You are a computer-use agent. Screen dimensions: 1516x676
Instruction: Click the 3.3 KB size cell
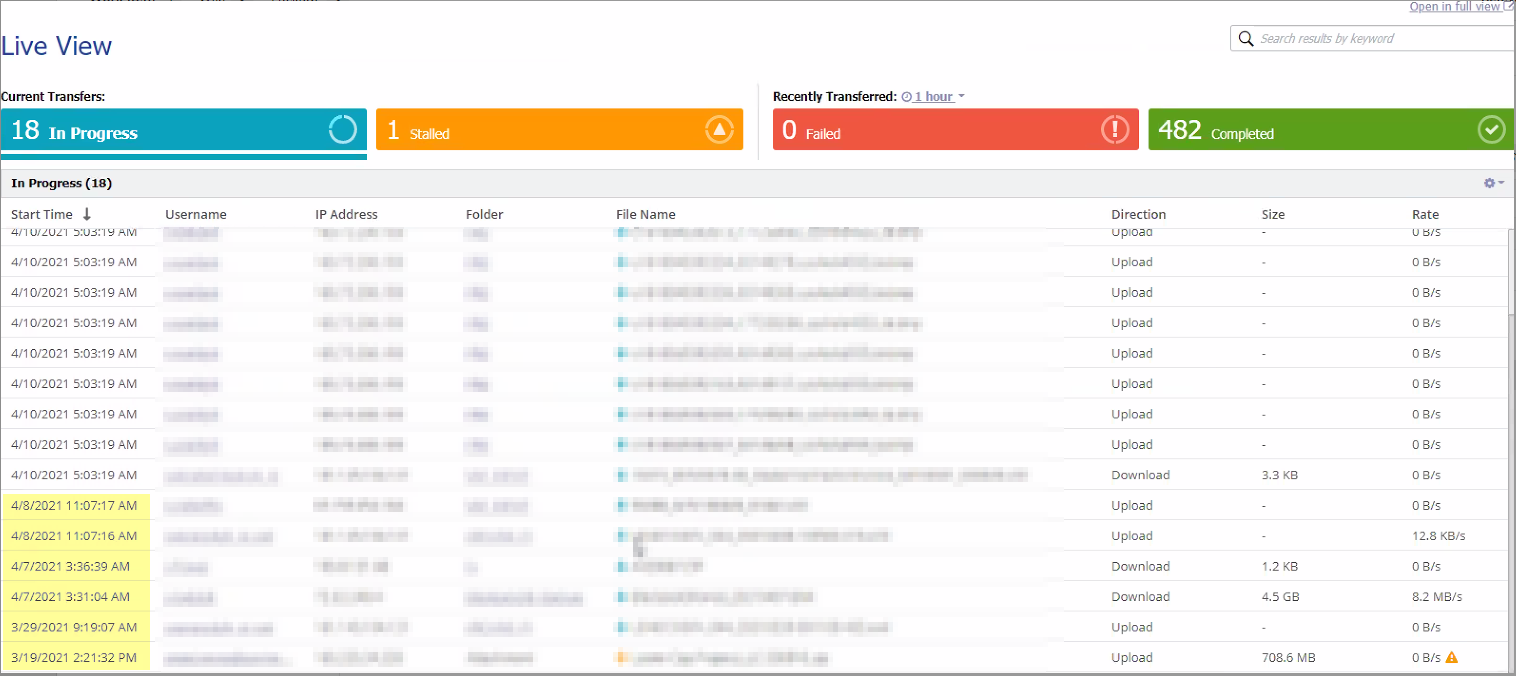pos(1280,475)
